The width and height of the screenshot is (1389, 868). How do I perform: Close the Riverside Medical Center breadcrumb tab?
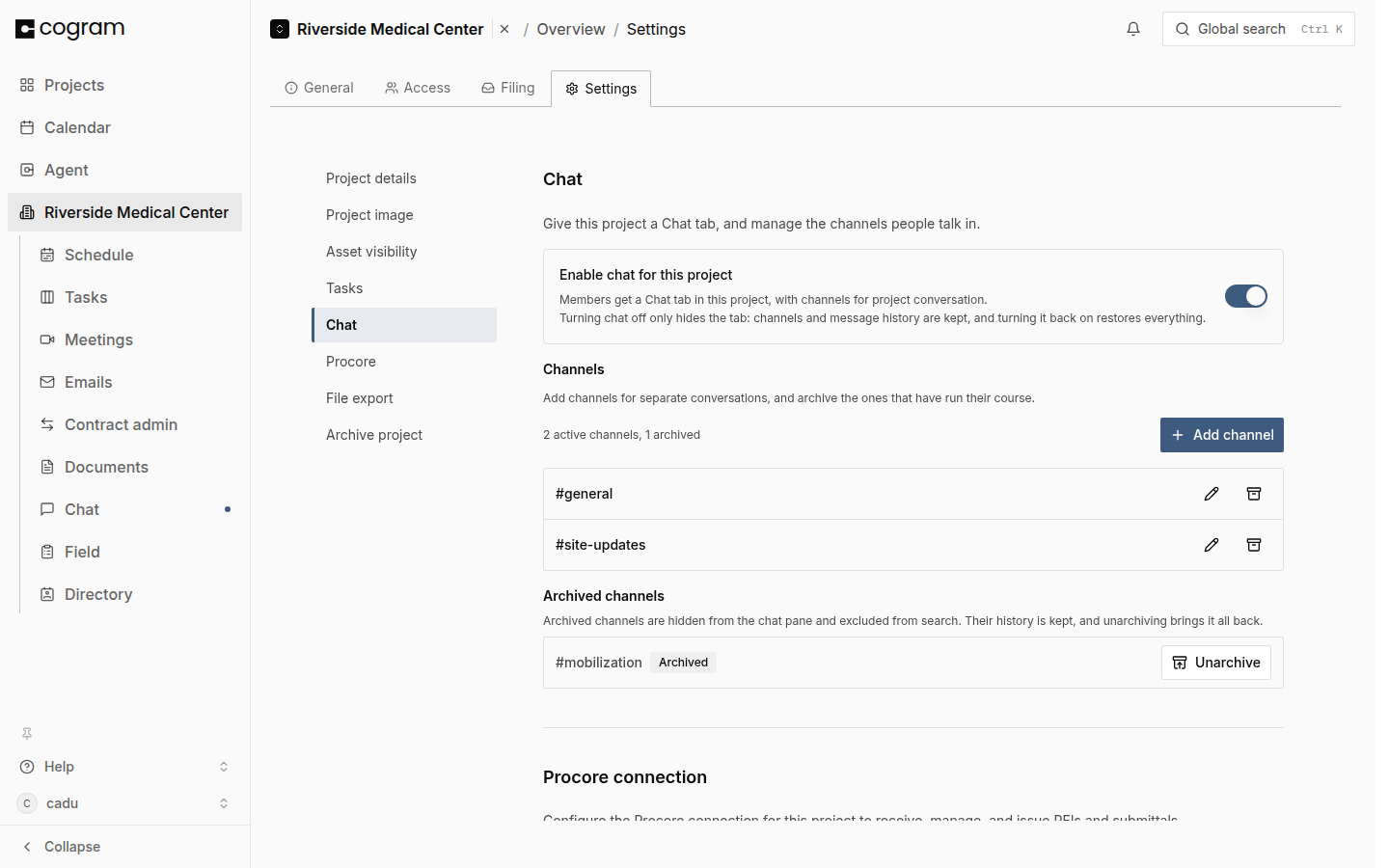(x=504, y=29)
